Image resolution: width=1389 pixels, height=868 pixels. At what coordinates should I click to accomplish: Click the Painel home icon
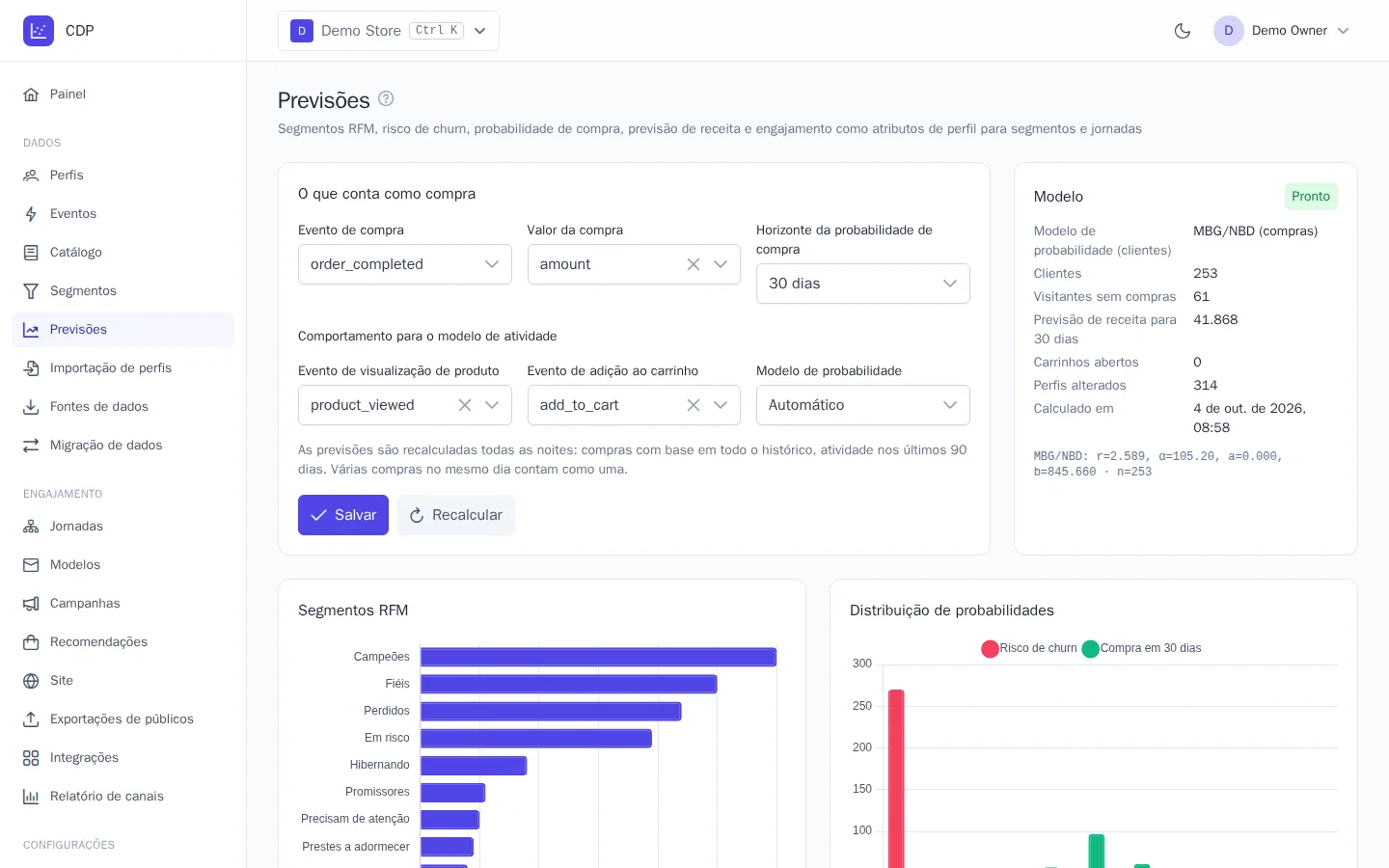[x=31, y=95]
